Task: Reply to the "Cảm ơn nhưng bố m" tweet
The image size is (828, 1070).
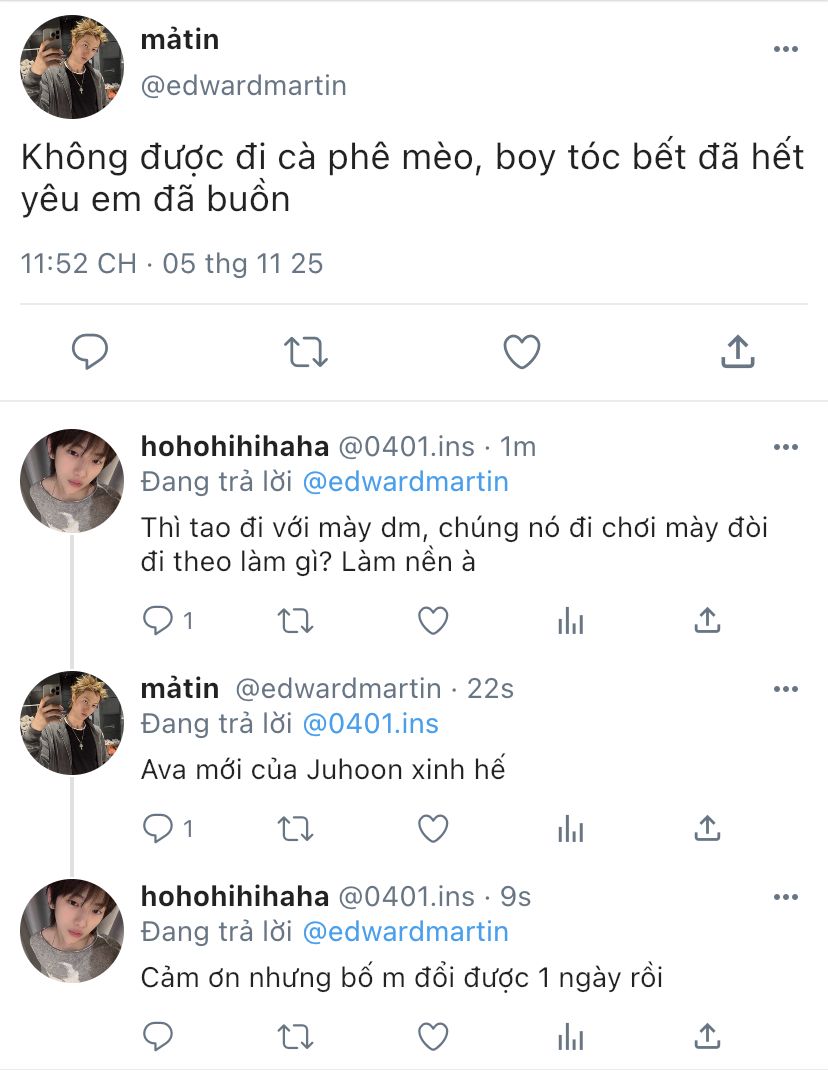Action: 158,1036
